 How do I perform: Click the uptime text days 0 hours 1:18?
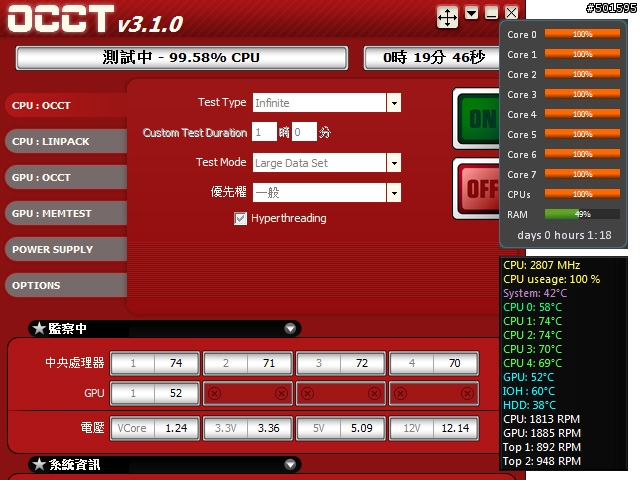point(564,235)
